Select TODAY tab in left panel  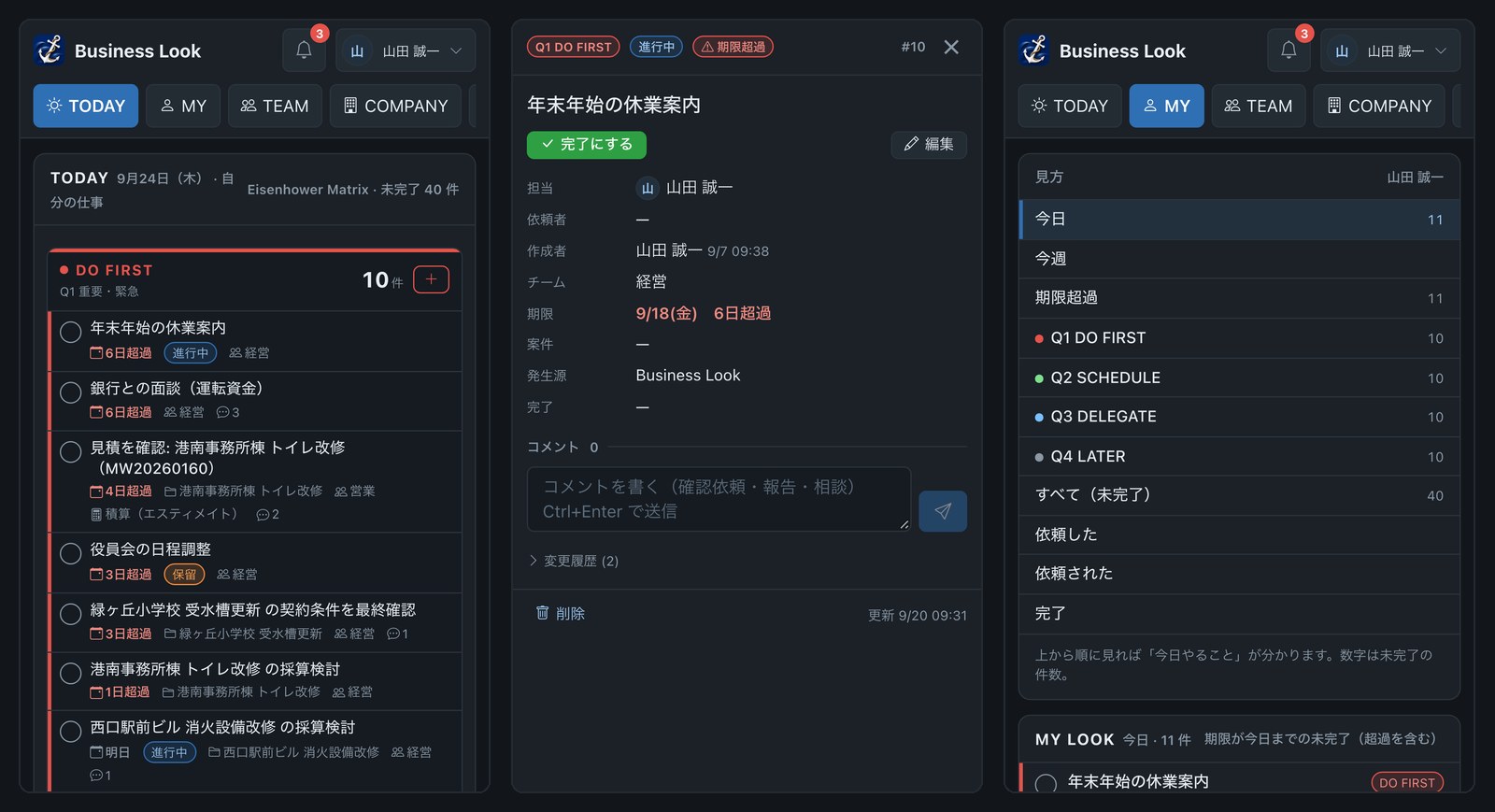click(86, 106)
